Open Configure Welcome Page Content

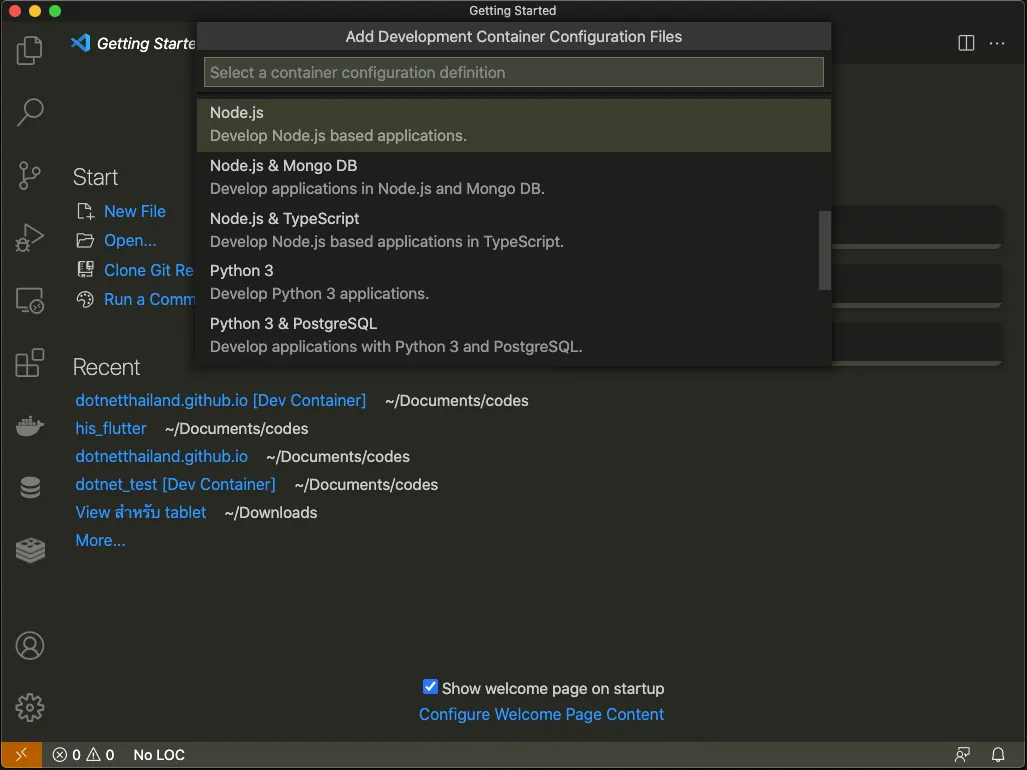pos(541,714)
